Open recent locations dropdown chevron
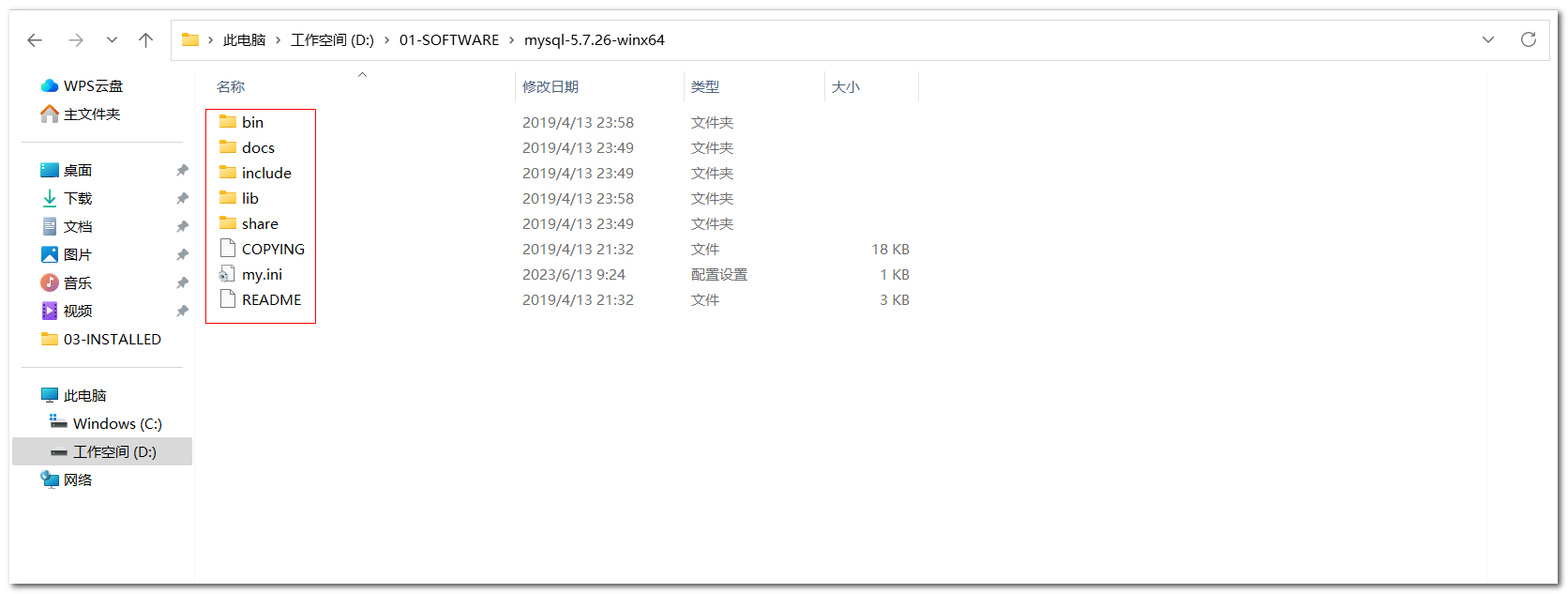 pyautogui.click(x=112, y=39)
